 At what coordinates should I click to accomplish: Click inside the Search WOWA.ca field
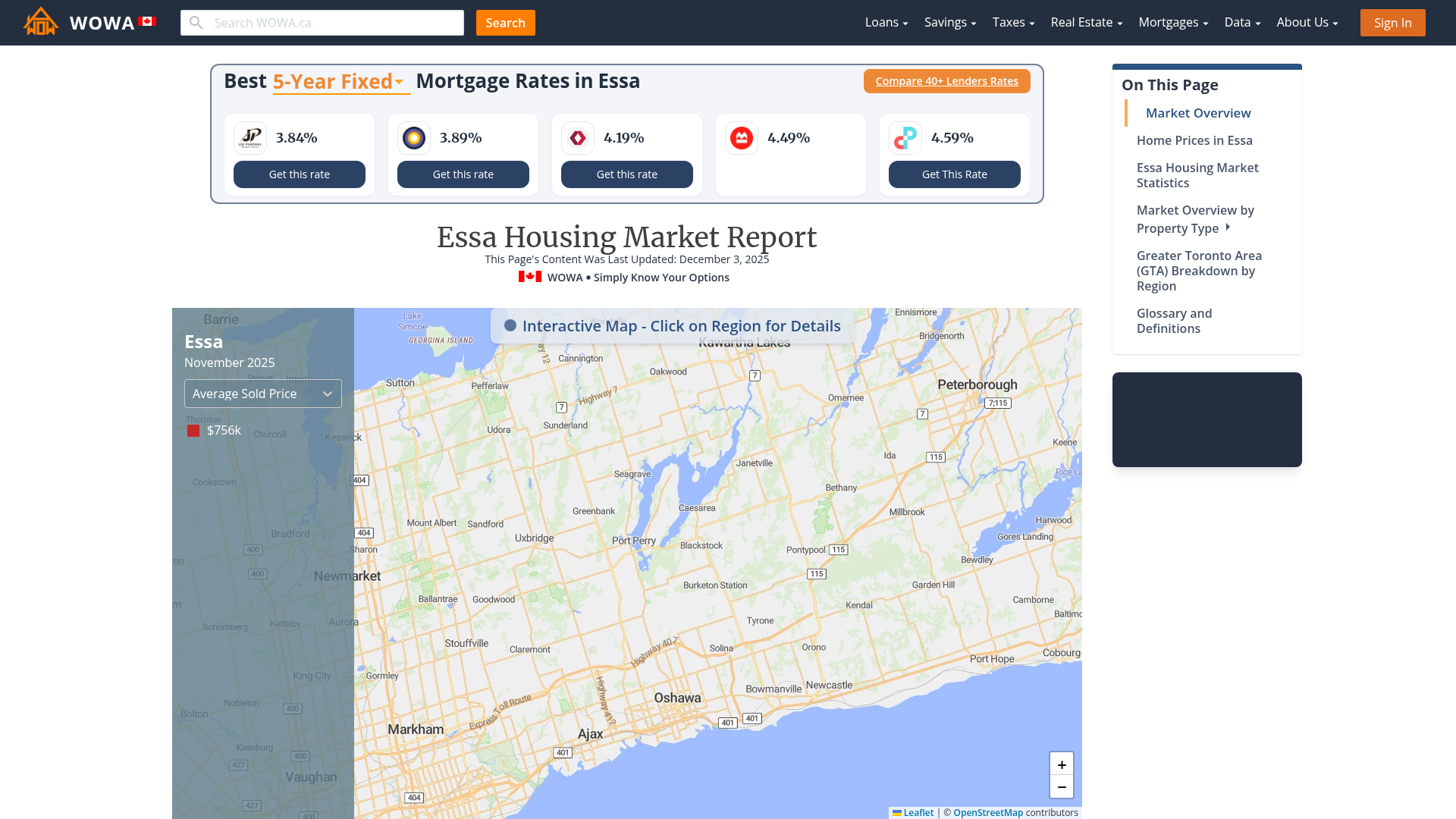click(334, 22)
